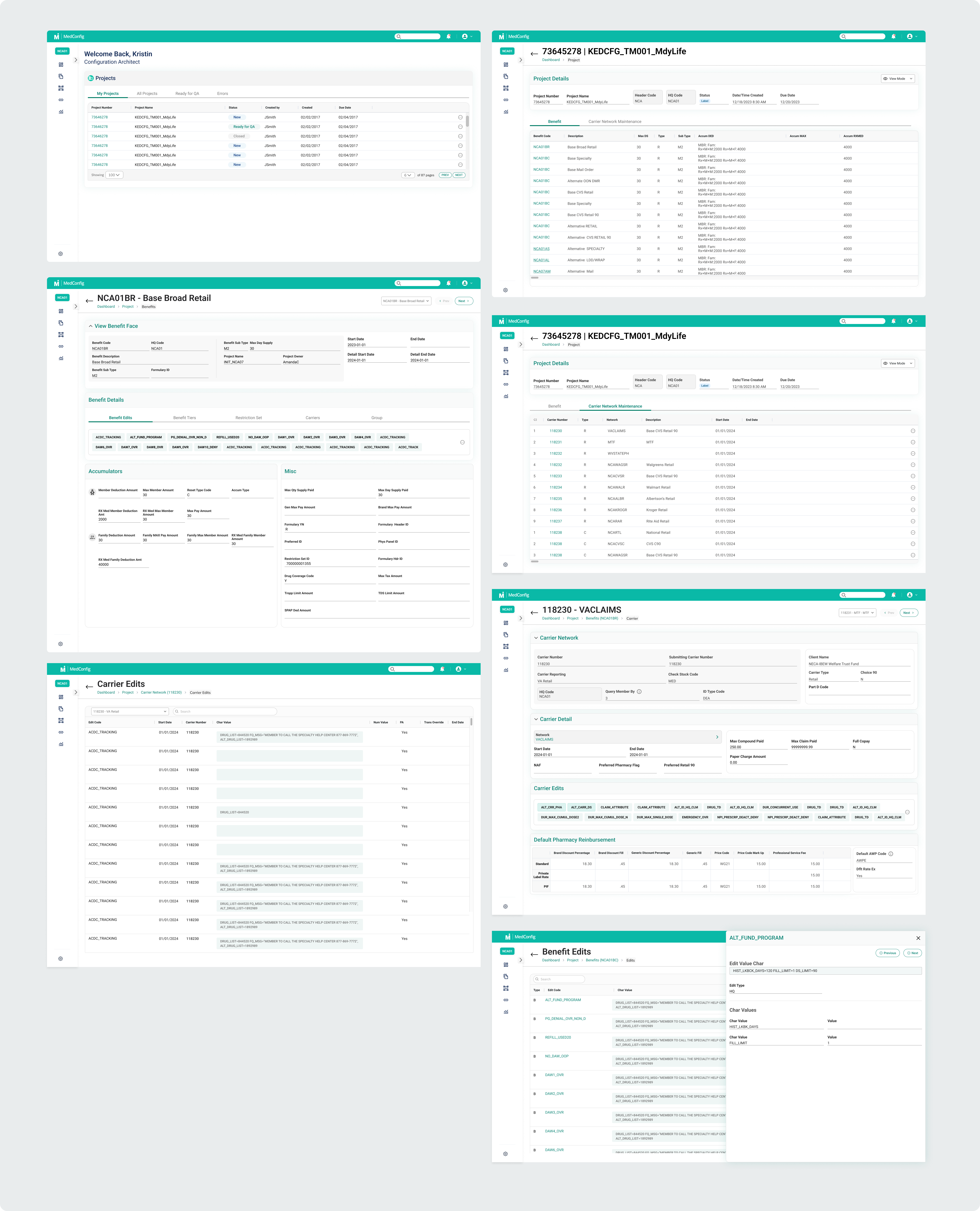
Task: Click back arrow next to NCA01BR - Base Broad Retail
Action: pos(89,301)
